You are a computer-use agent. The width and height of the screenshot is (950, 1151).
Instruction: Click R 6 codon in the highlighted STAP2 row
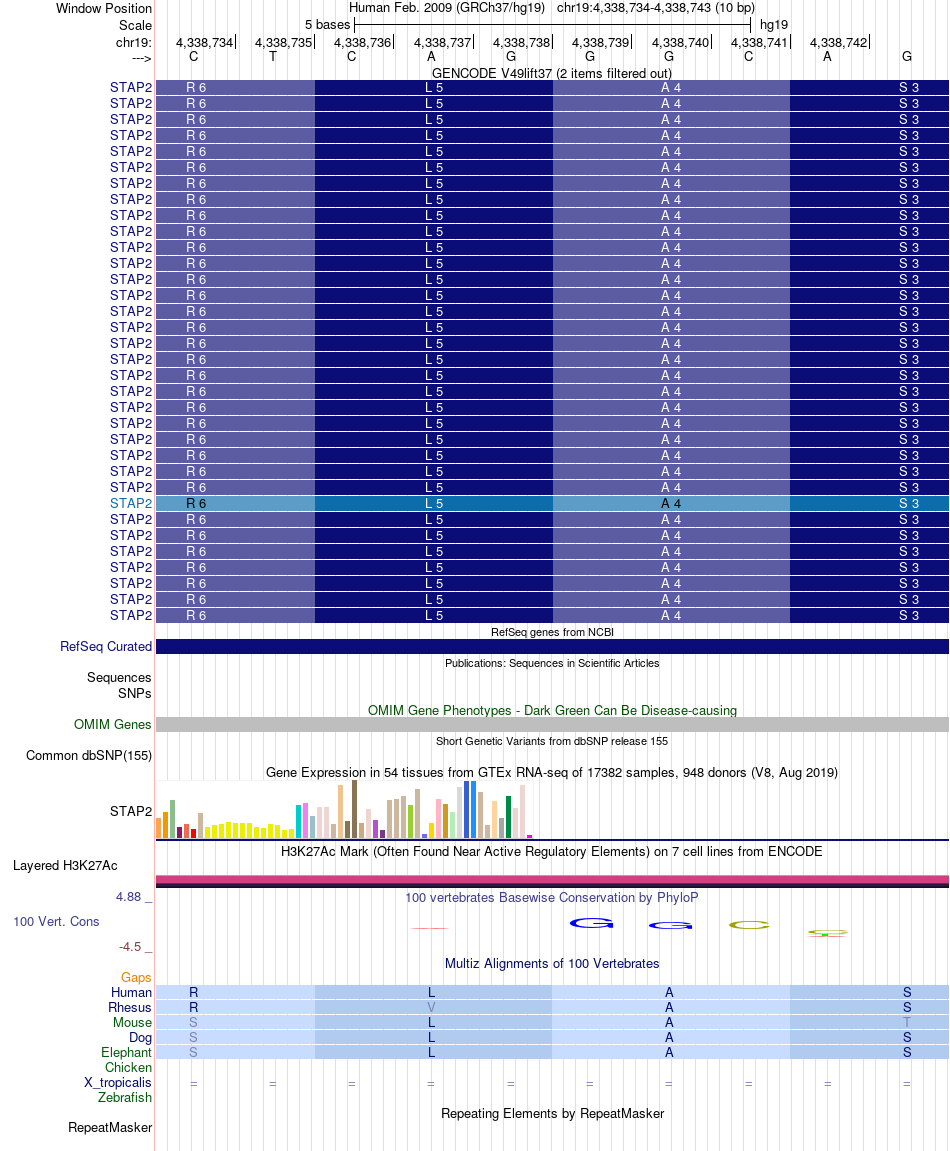pyautogui.click(x=196, y=504)
